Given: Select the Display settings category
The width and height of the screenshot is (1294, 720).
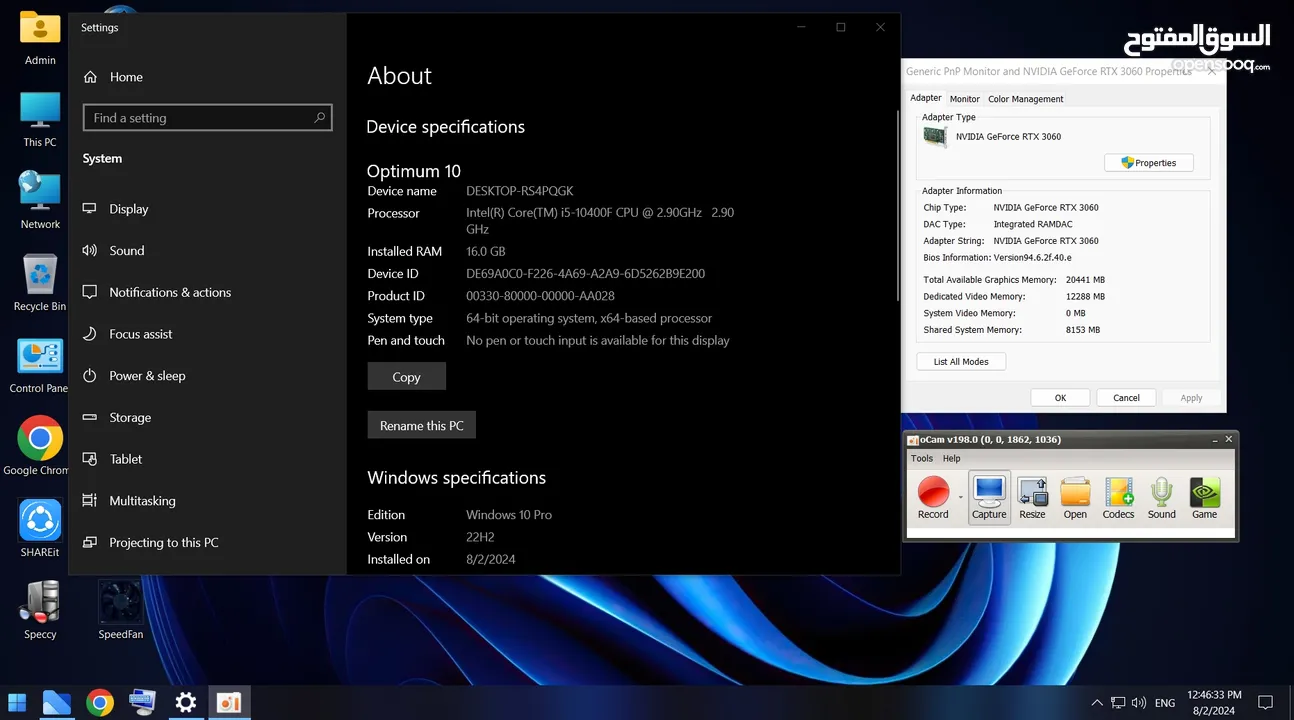Looking at the screenshot, I should [208, 209].
